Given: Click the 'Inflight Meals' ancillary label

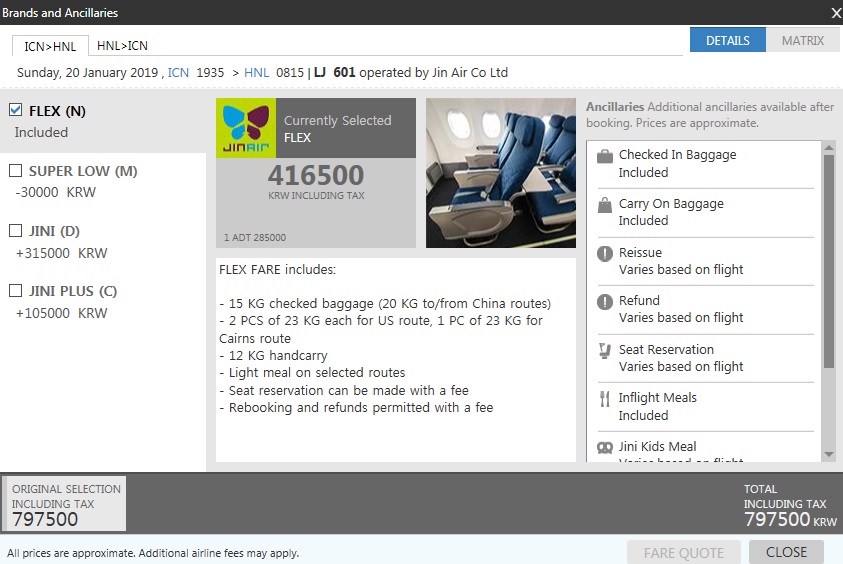Looking at the screenshot, I should click(x=658, y=398).
